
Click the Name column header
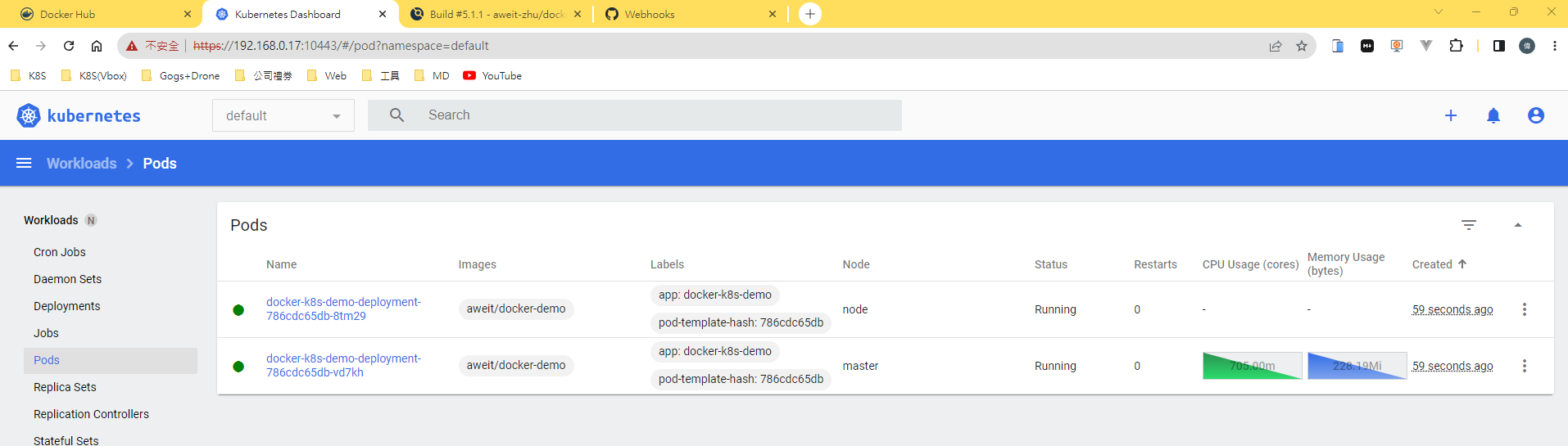[x=281, y=264]
